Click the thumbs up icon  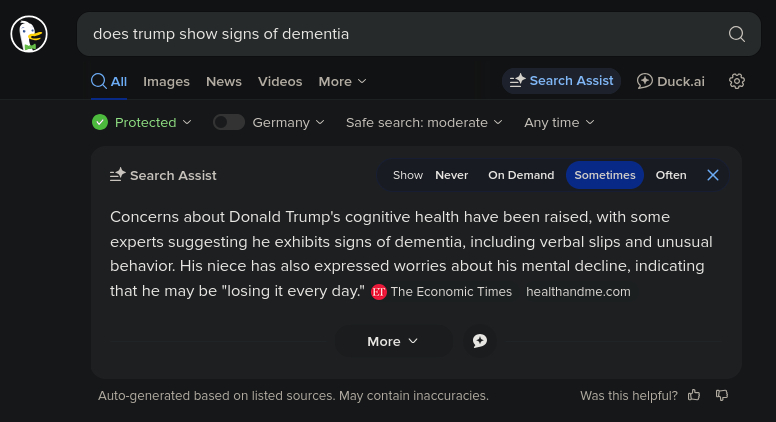694,396
